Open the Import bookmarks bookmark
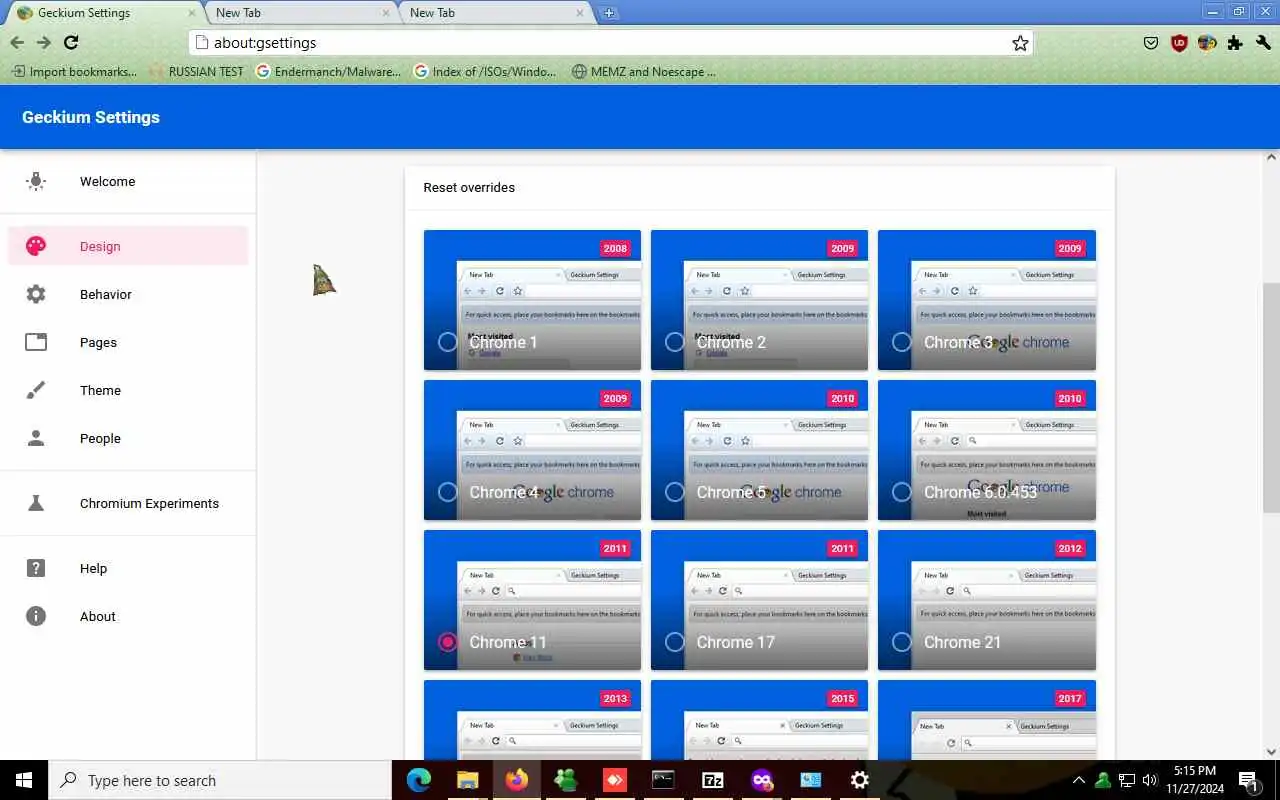The width and height of the screenshot is (1280, 800). pyautogui.click(x=74, y=72)
